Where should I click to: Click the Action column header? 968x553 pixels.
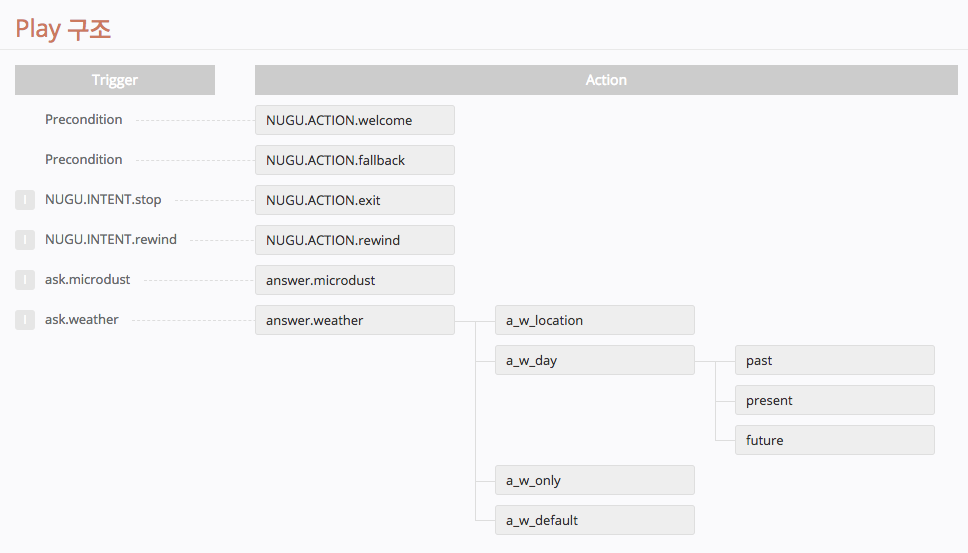[x=606, y=80]
